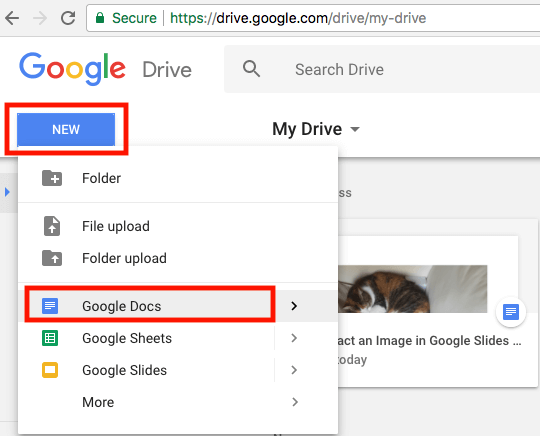
Task: Click the folder upload icon
Action: click(52, 258)
